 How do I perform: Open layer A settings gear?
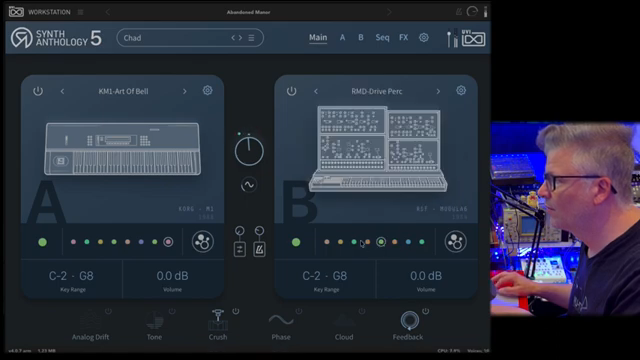pyautogui.click(x=207, y=90)
